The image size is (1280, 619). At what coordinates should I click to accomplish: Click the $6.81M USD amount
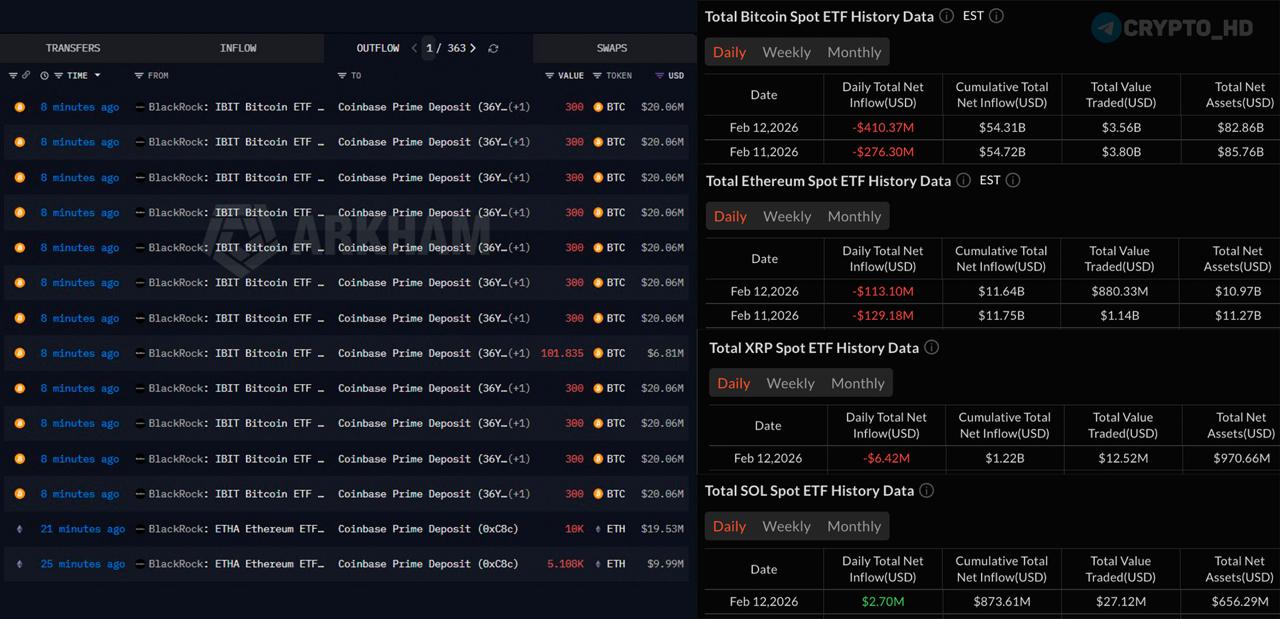pos(666,353)
